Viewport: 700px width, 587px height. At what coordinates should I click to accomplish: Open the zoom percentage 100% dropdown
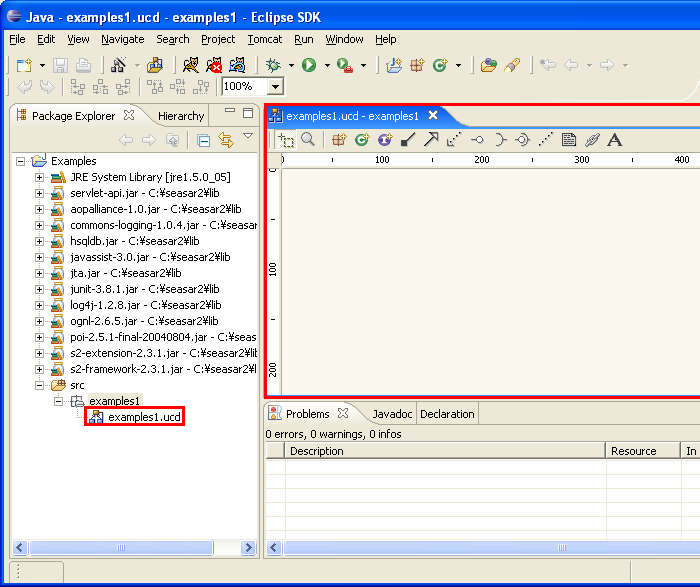(x=275, y=87)
